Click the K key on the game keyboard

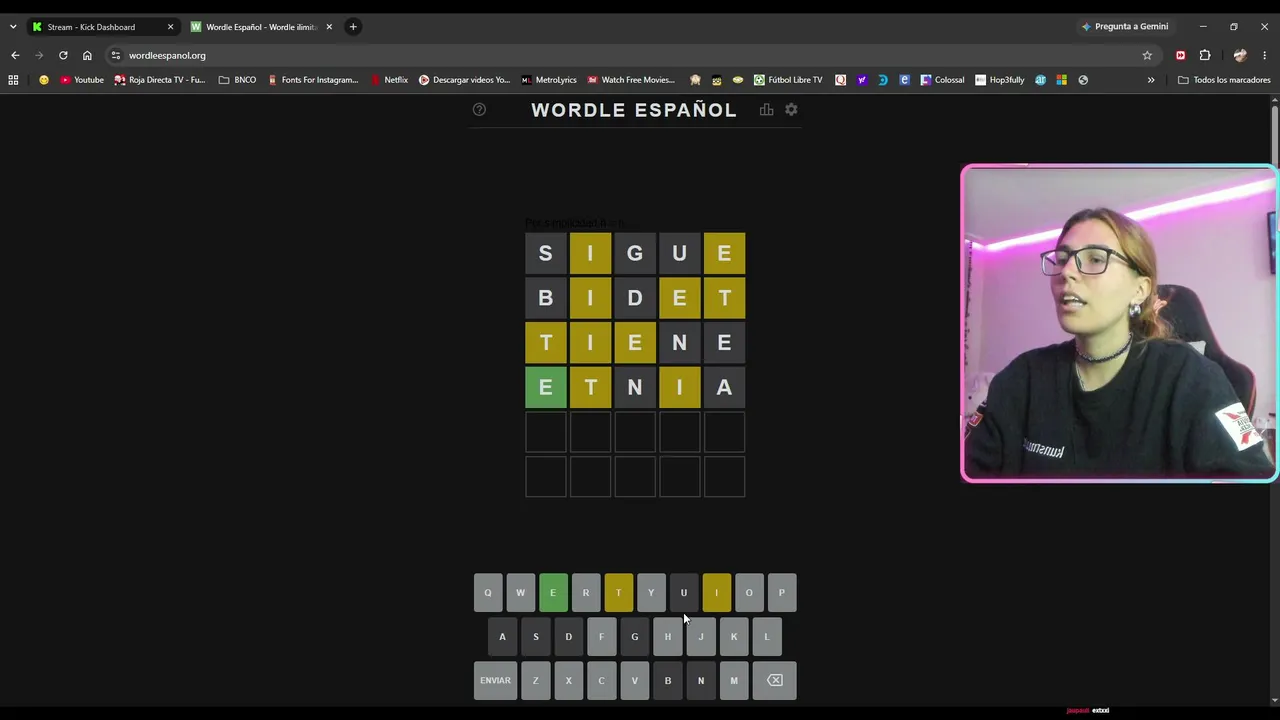pyautogui.click(x=734, y=636)
